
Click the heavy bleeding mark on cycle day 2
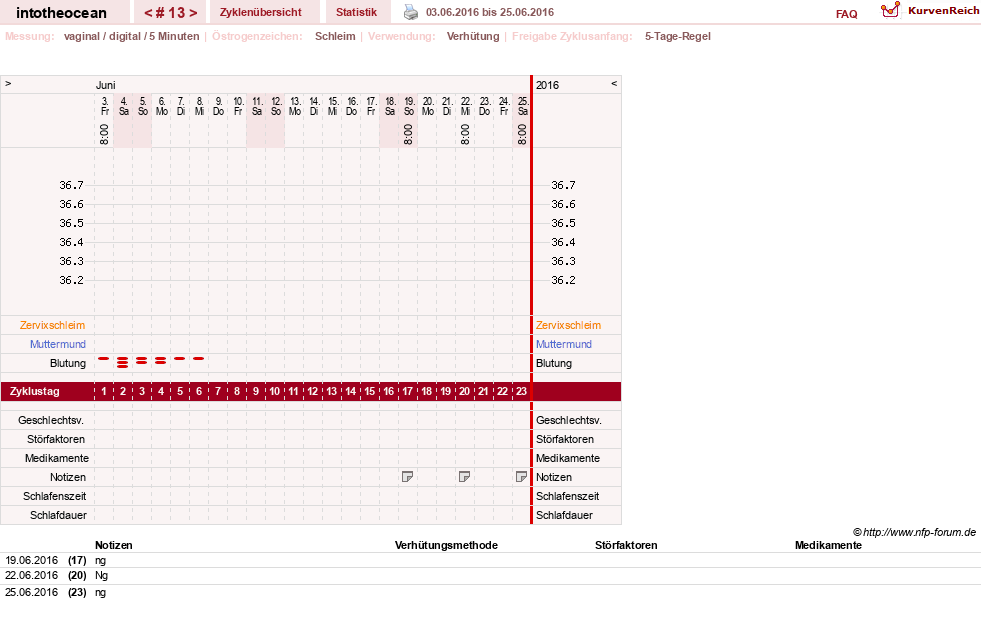click(x=123, y=362)
